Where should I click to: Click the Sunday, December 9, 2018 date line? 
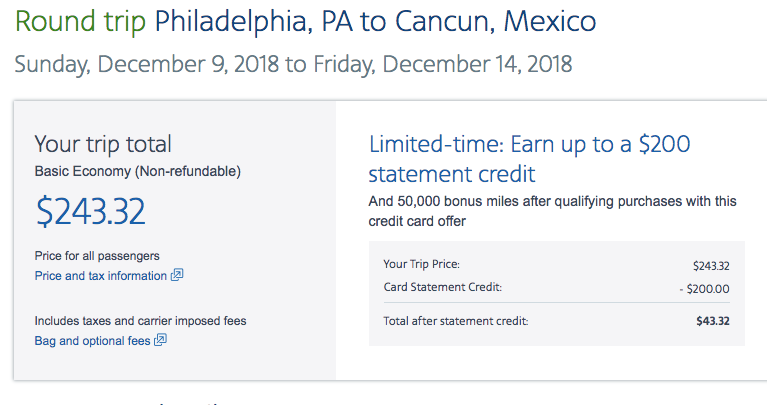pos(293,65)
